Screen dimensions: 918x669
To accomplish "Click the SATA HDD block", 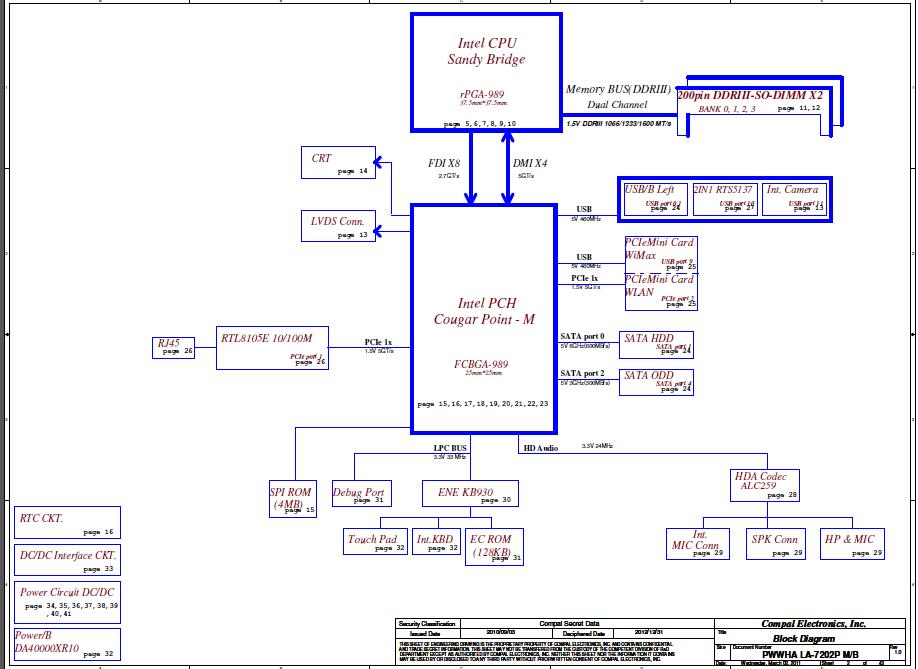I will click(657, 343).
